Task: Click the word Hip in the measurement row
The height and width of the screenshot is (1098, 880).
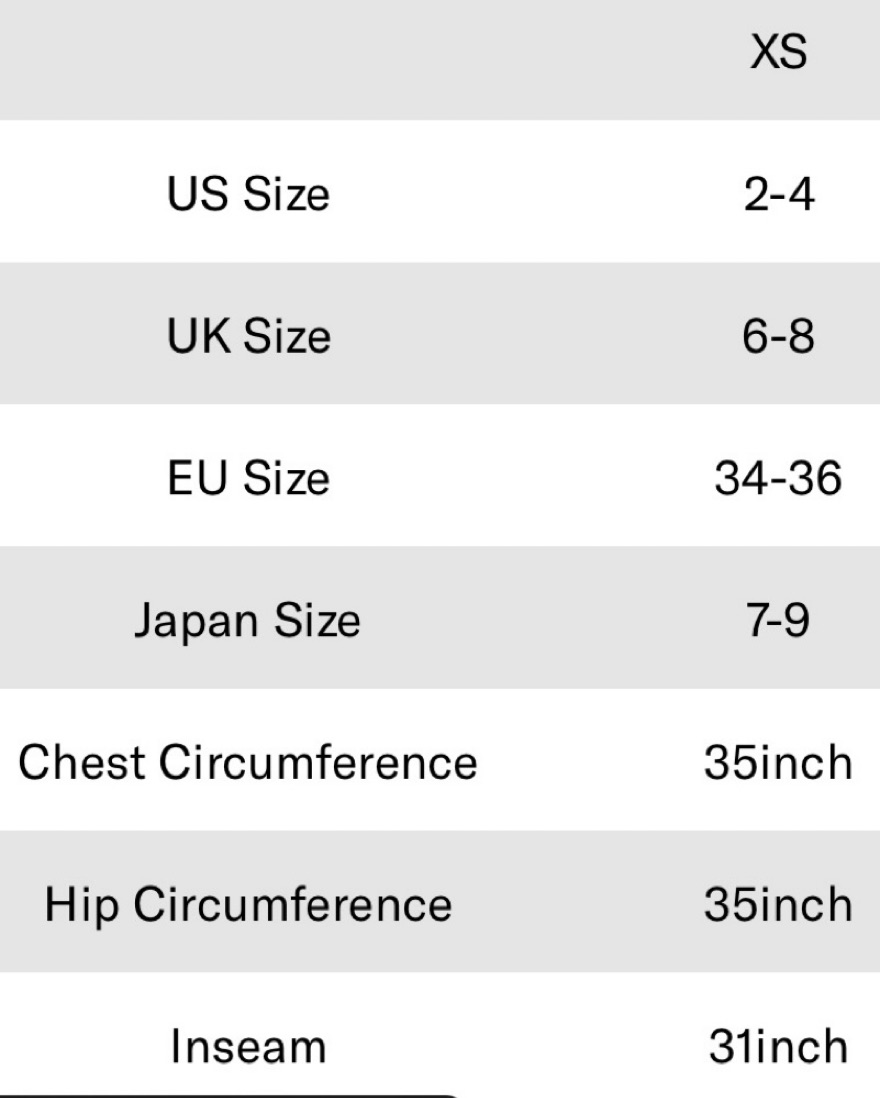Action: click(81, 905)
